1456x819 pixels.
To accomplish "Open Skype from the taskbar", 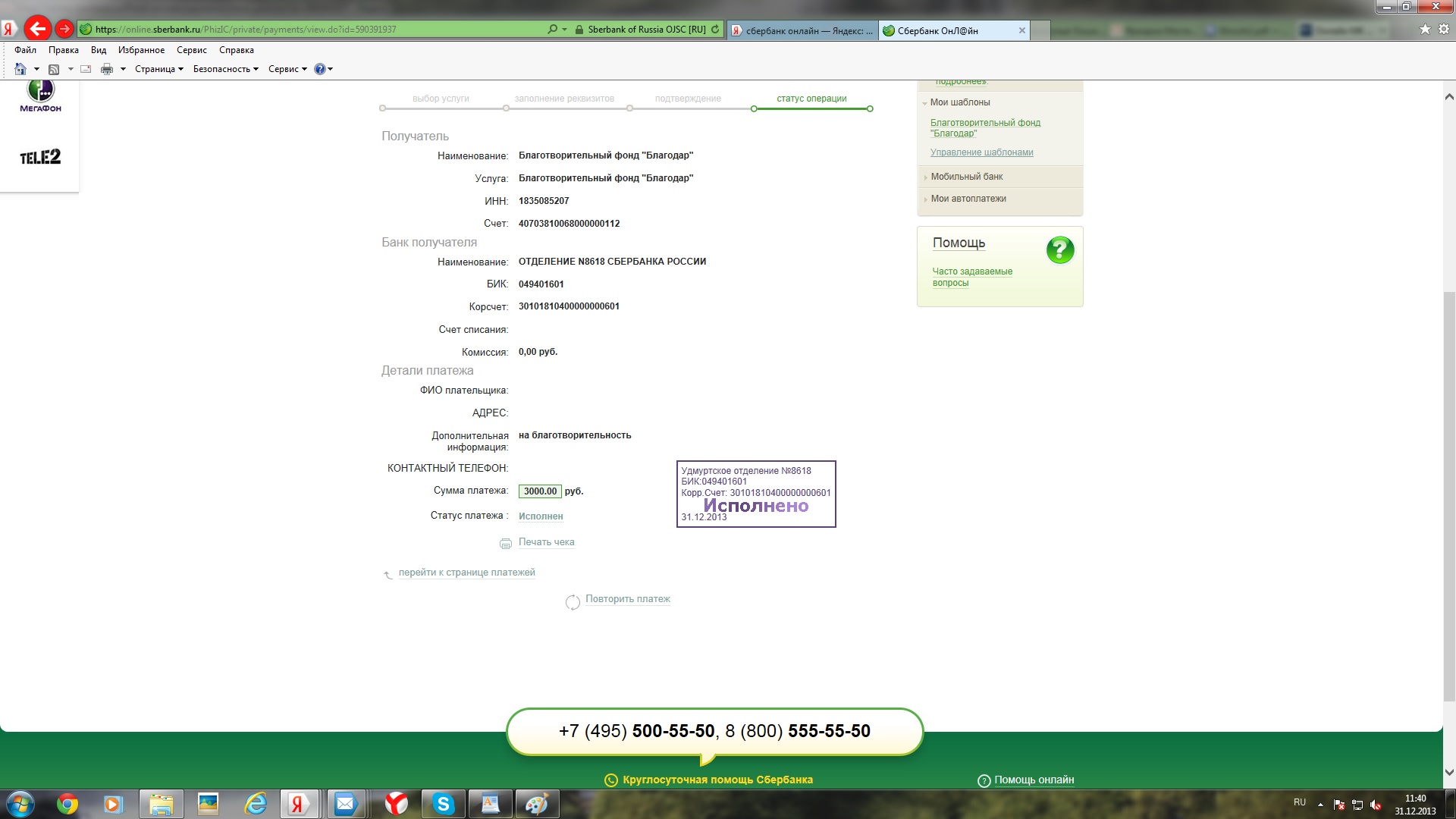I will pos(444,804).
